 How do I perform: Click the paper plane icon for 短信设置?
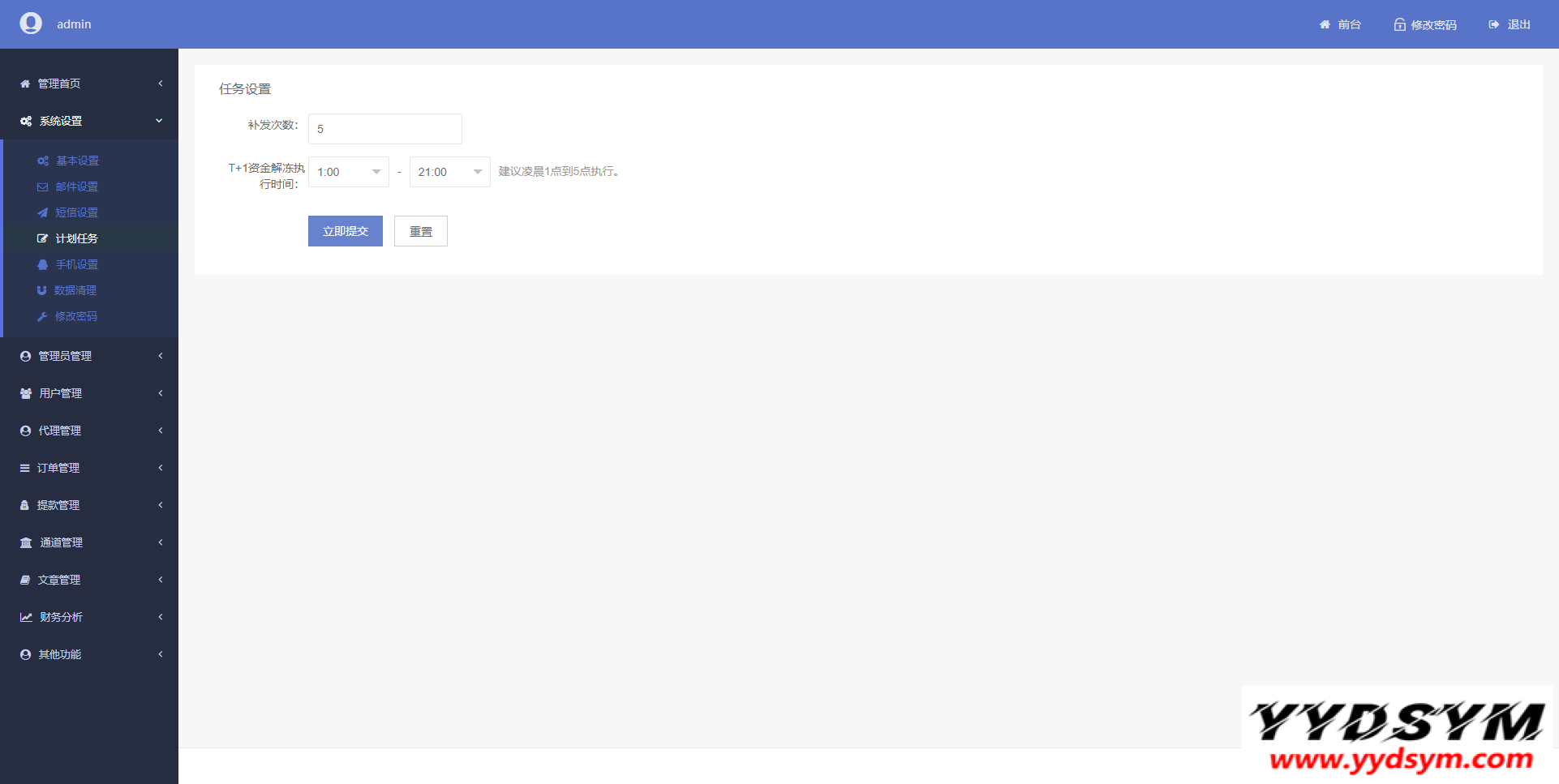point(43,212)
